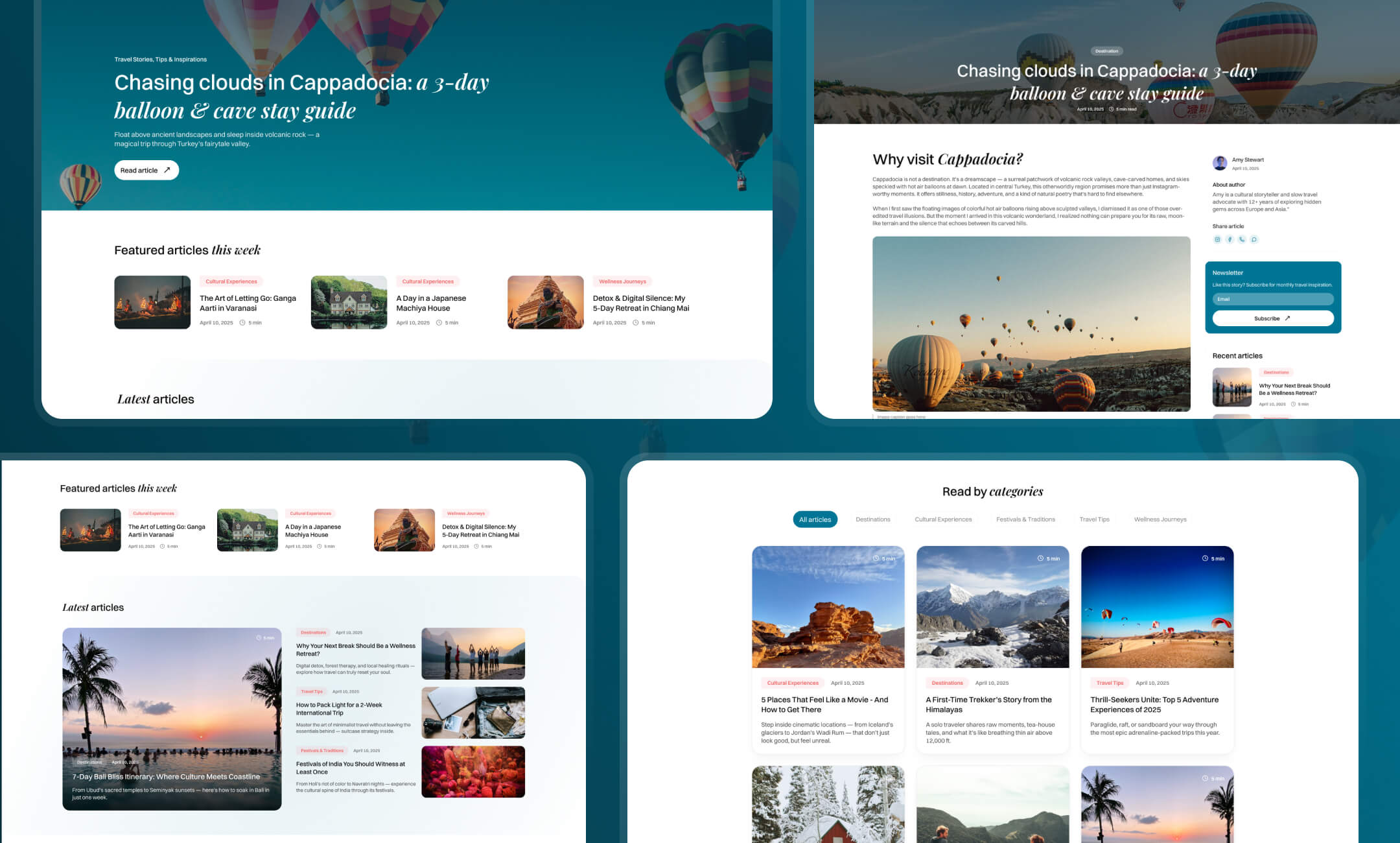Image resolution: width=1400 pixels, height=843 pixels.
Task: Click the newsletter Email input field
Action: [1272, 299]
